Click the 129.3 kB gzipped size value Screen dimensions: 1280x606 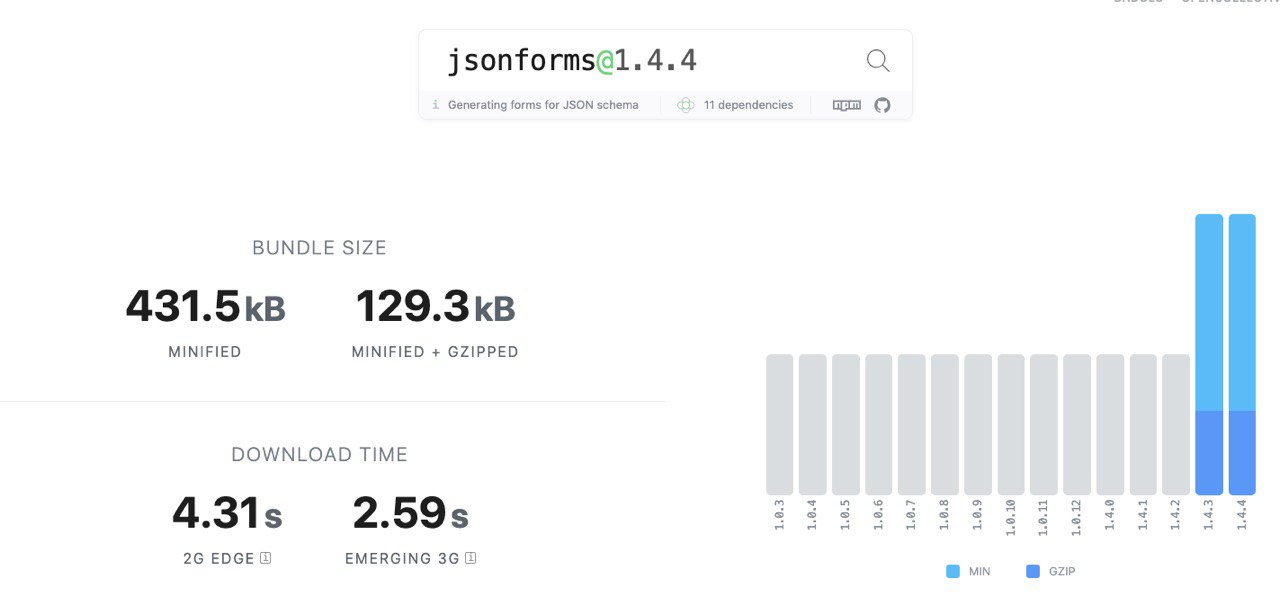(435, 306)
